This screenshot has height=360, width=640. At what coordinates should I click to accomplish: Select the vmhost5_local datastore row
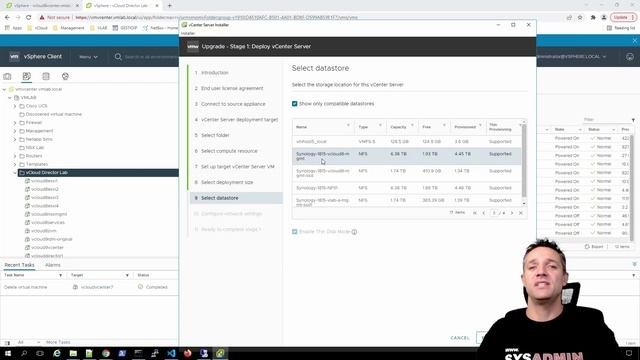(407, 142)
